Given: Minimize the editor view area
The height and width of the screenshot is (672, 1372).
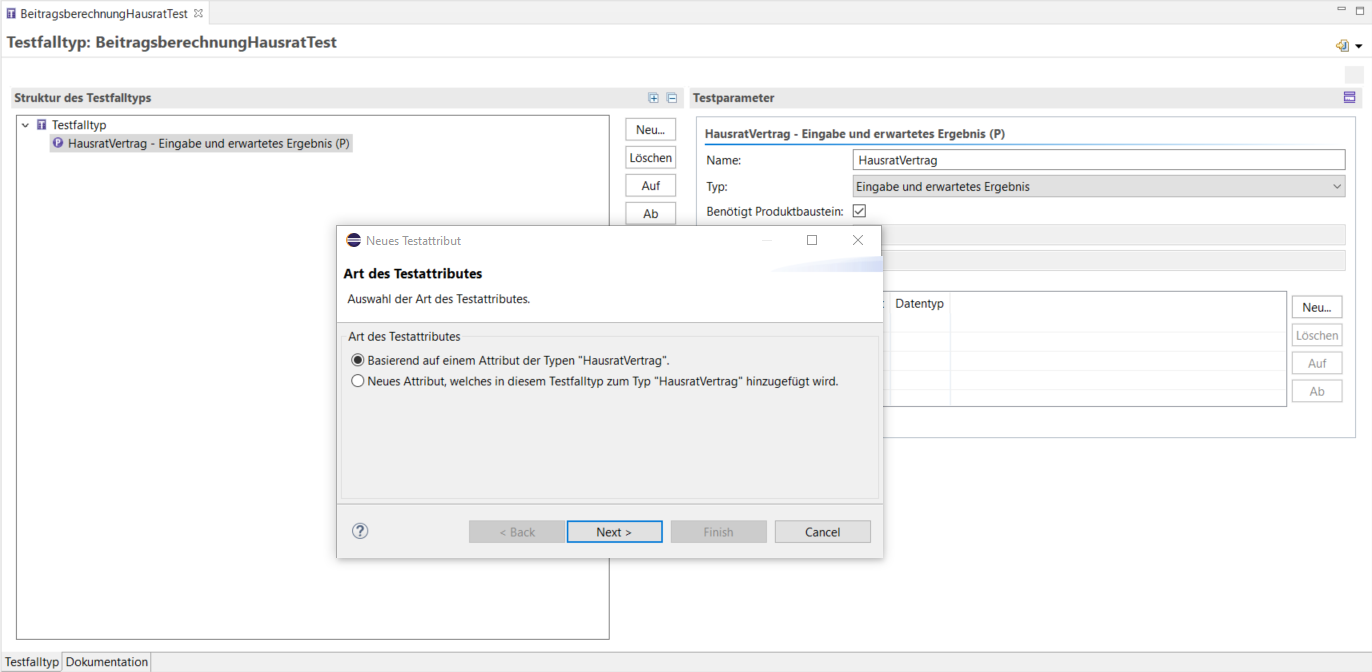Looking at the screenshot, I should pyautogui.click(x=1342, y=9).
